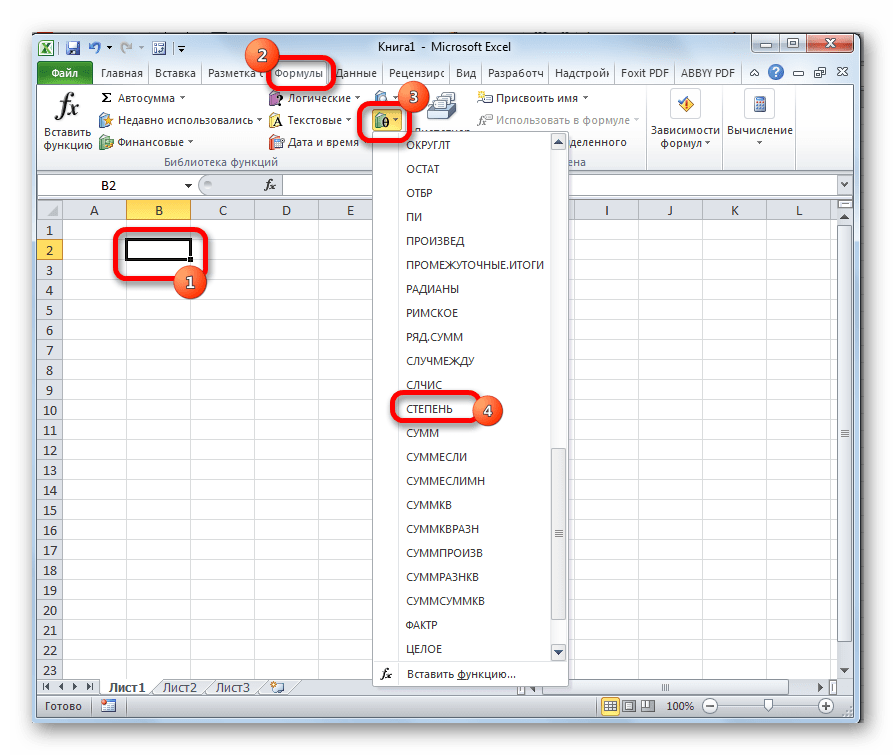This screenshot has height=755, width=896.
Task: Select the Лист2 sheet tab
Action: (x=180, y=687)
